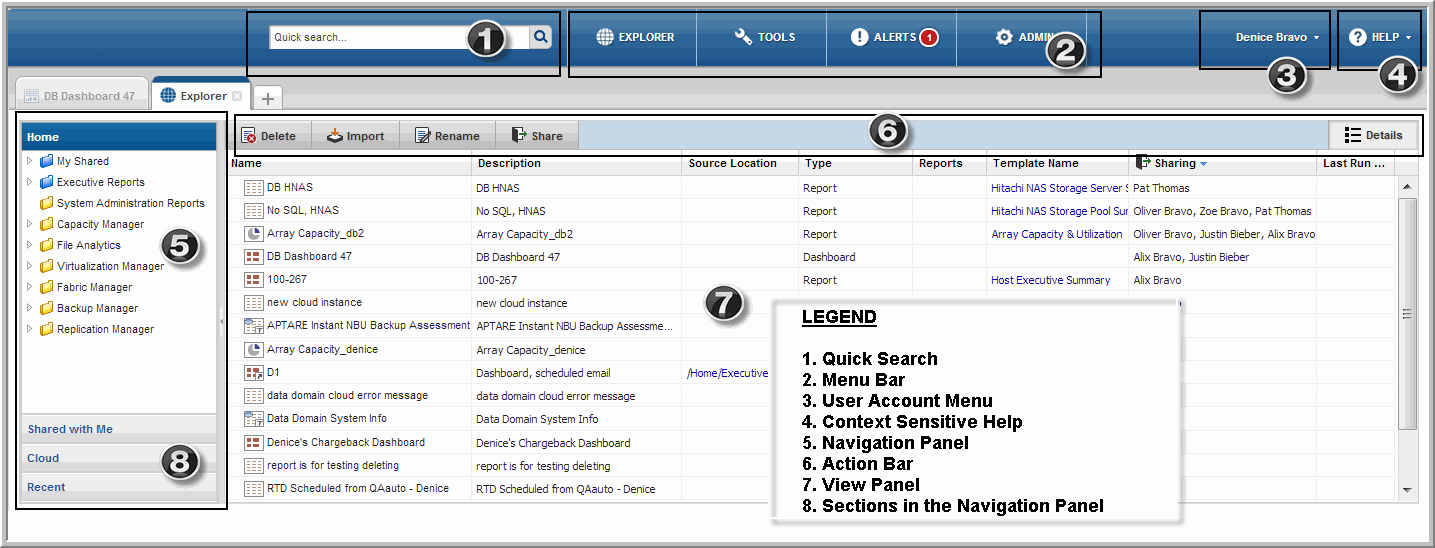Click the Import button in action bar
Screen dimensions: 1435x548
(355, 136)
